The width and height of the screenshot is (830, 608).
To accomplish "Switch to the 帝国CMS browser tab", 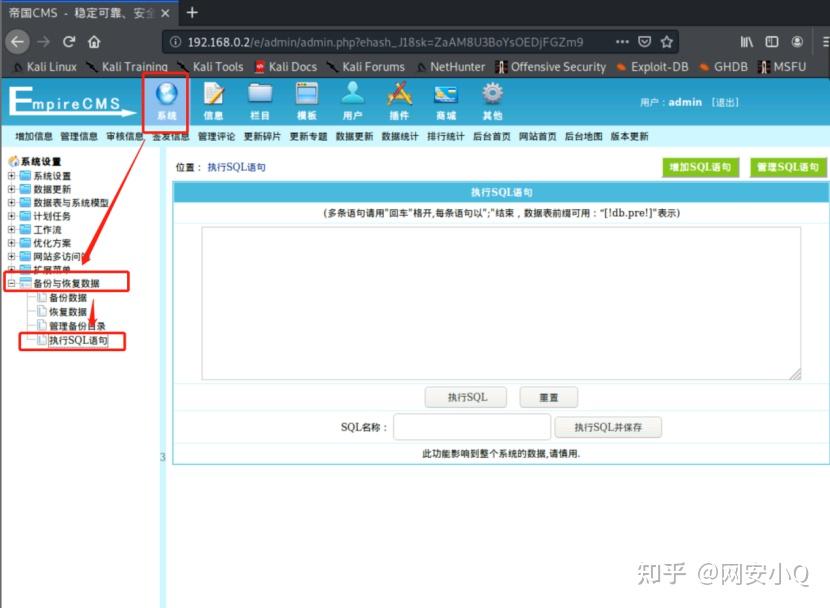I will point(75,13).
